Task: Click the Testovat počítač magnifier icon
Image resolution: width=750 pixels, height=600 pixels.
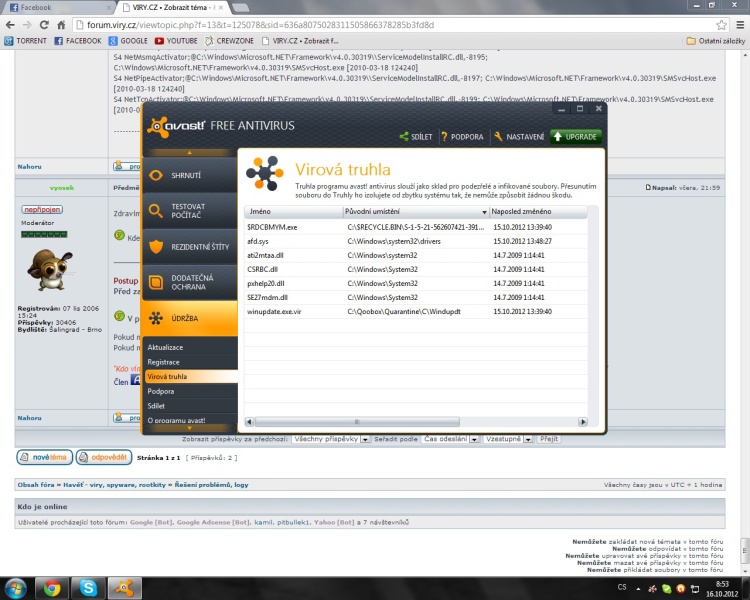Action: [x=157, y=210]
